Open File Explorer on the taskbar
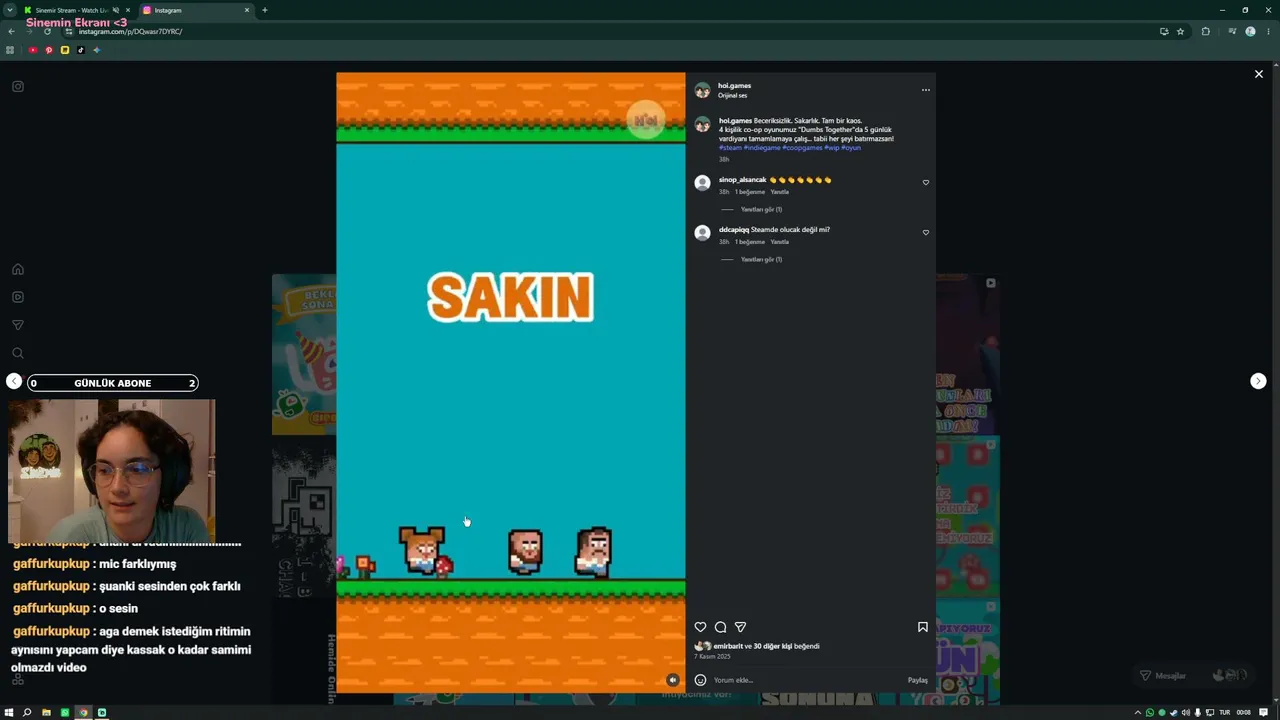 [x=46, y=712]
